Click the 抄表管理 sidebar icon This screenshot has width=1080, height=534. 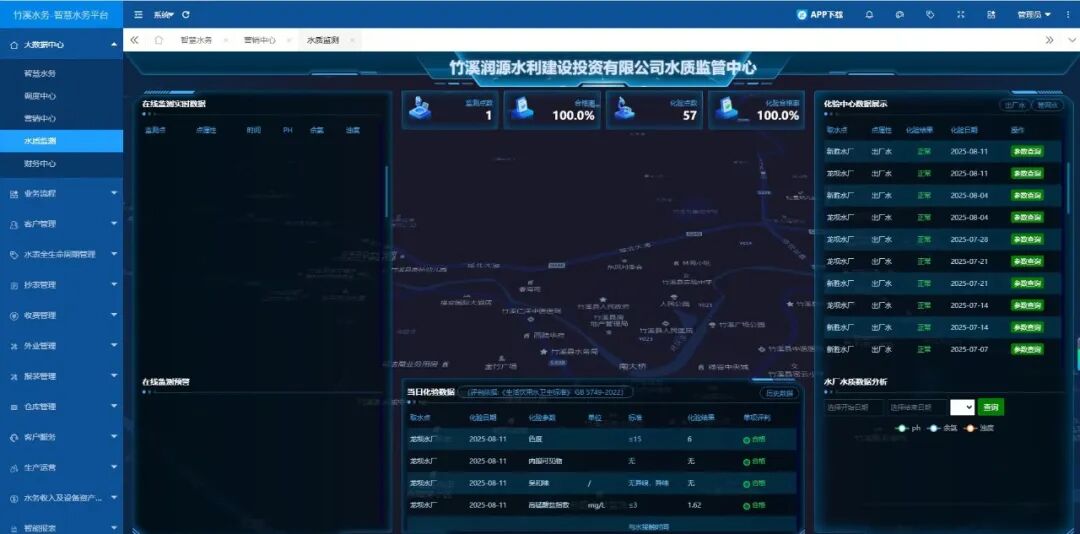click(14, 285)
